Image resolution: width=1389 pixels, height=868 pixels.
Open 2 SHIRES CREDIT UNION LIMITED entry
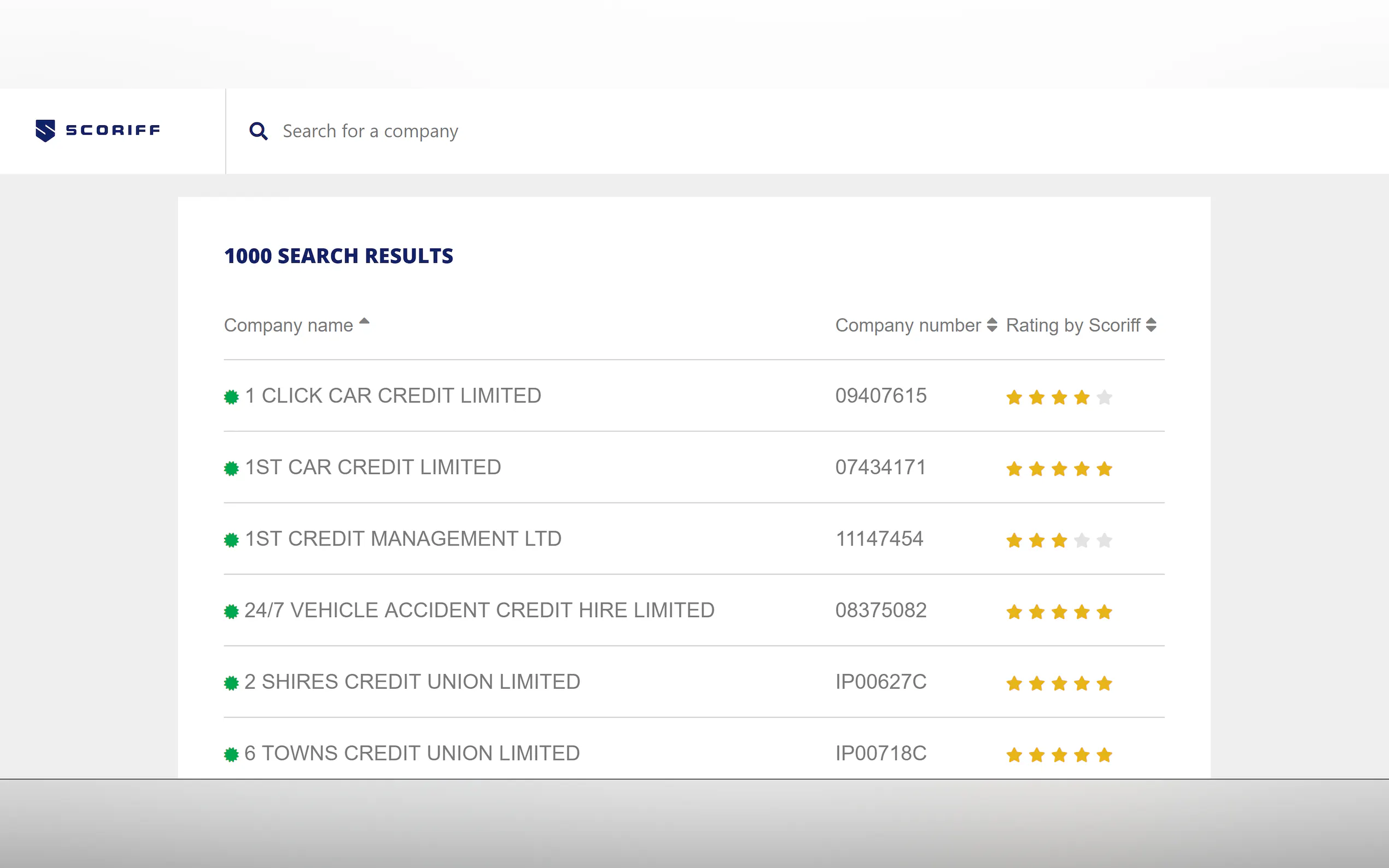point(412,682)
